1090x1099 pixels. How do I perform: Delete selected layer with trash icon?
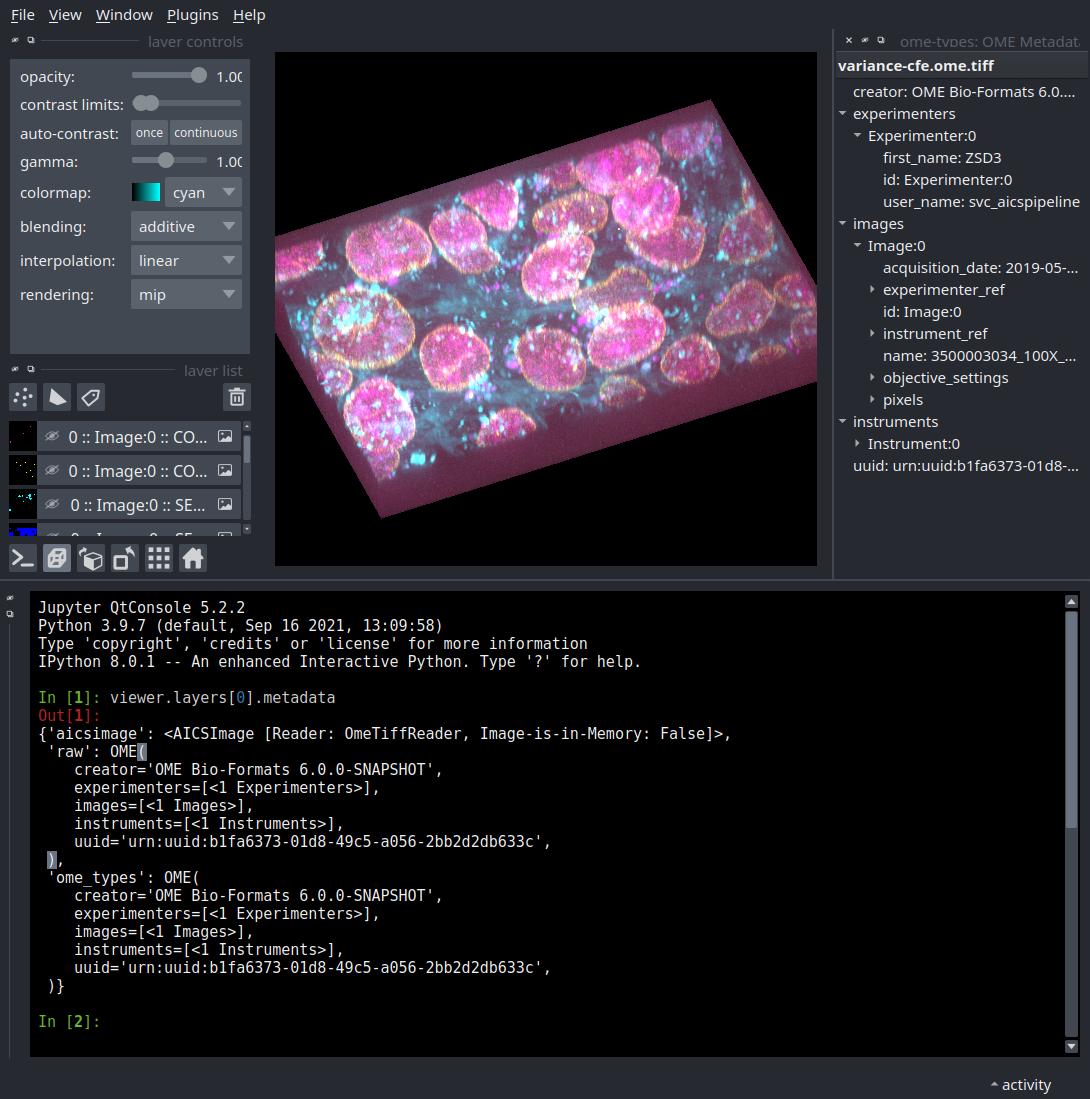pyautogui.click(x=236, y=397)
